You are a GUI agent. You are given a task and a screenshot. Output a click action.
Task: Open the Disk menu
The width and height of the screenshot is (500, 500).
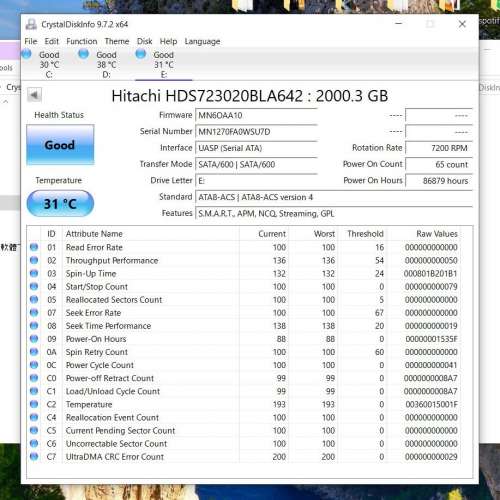[145, 41]
